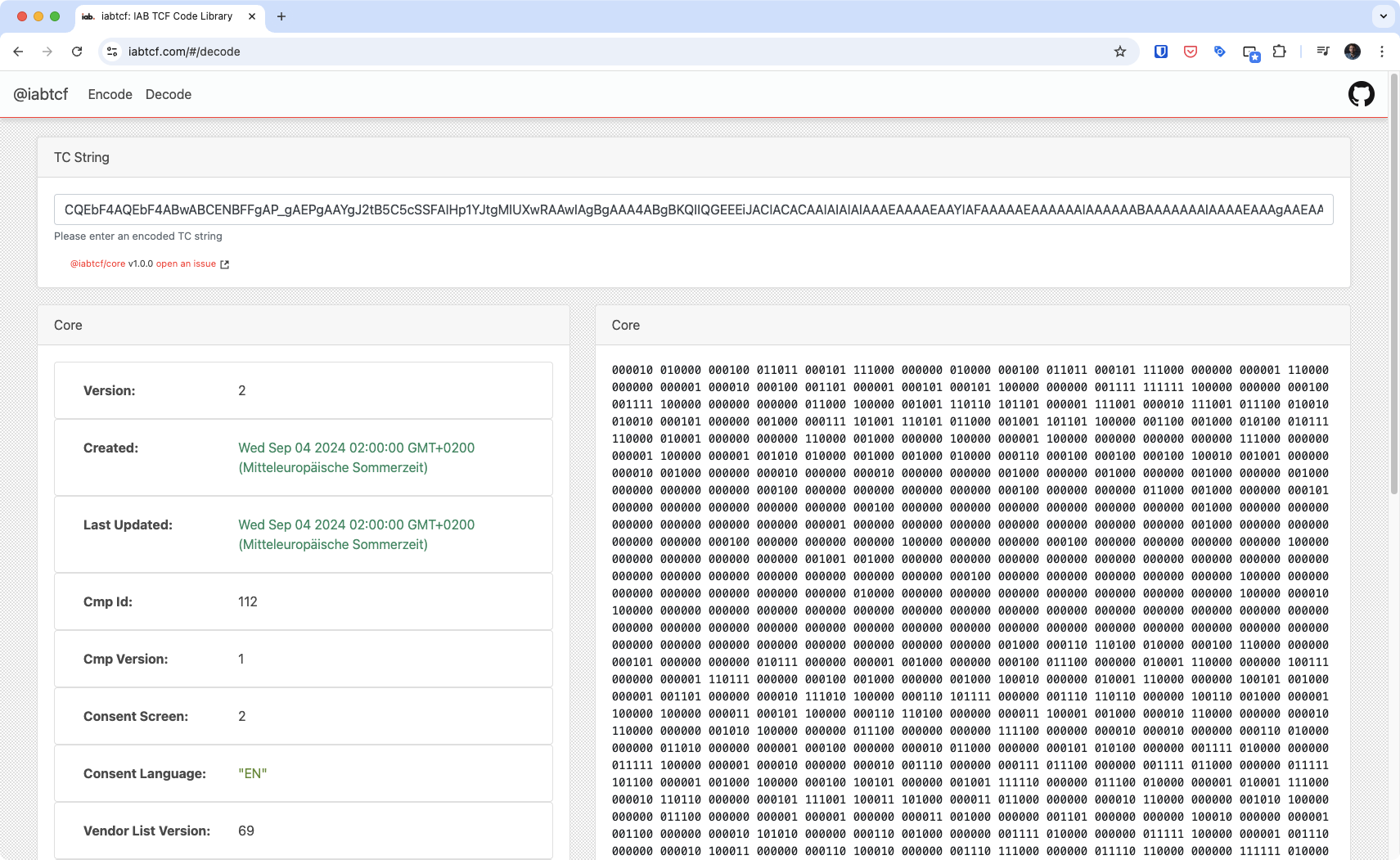Click the Bitwarden extension icon
The image size is (1400, 860).
click(1160, 52)
